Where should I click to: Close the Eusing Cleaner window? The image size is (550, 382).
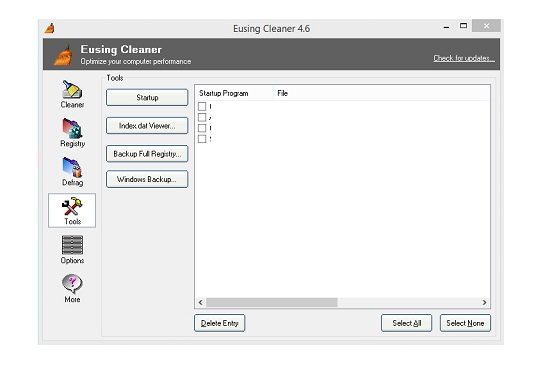[486, 26]
